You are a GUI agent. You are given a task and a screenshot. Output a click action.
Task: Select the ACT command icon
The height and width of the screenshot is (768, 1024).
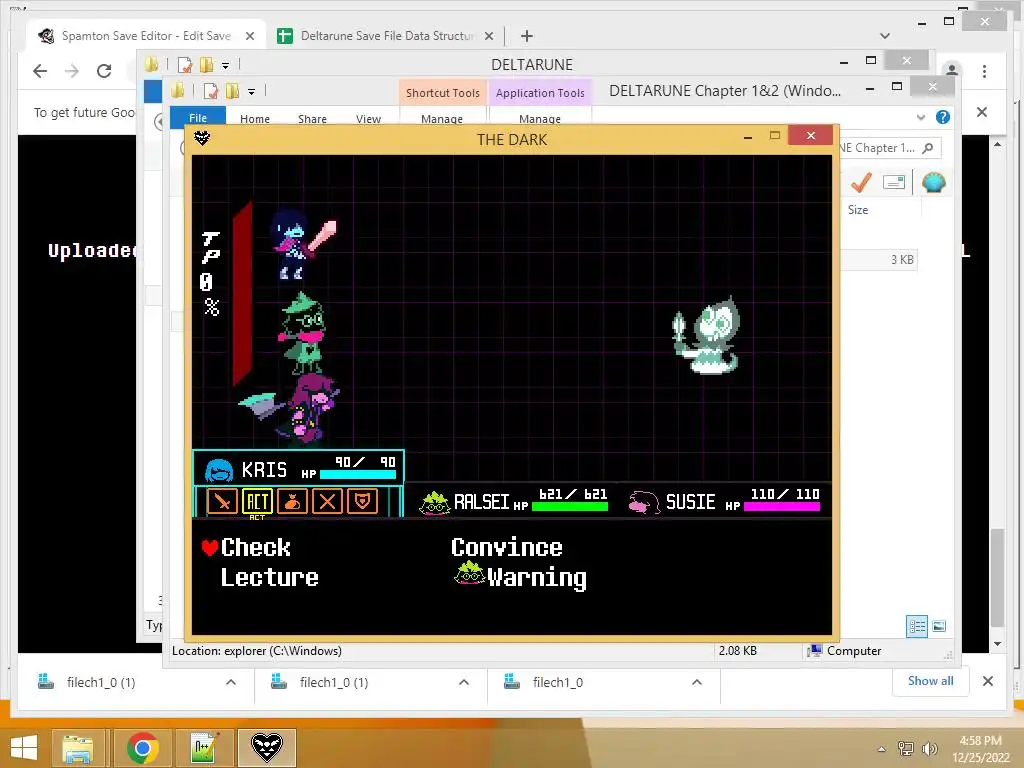coord(257,502)
